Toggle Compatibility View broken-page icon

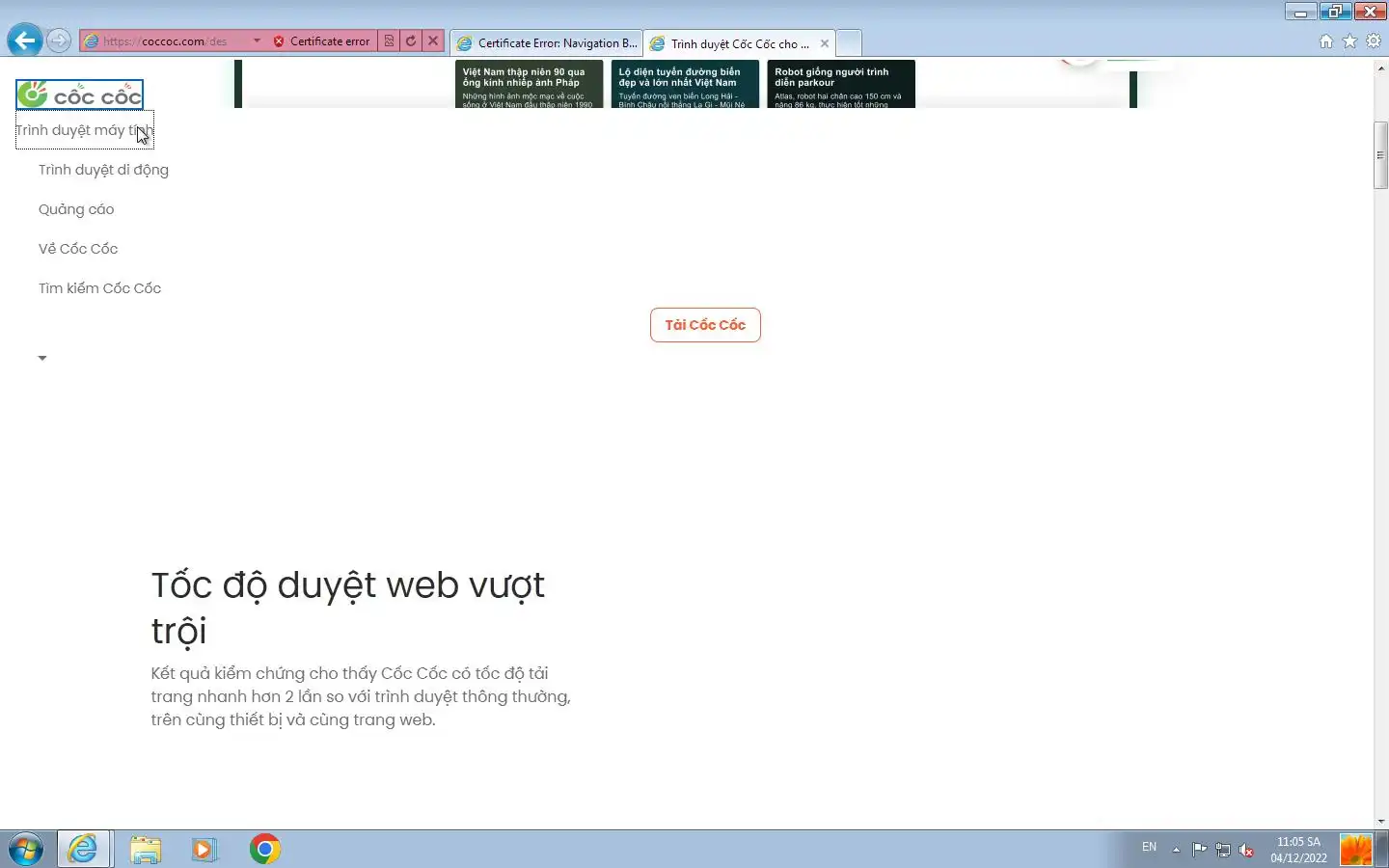(x=389, y=41)
